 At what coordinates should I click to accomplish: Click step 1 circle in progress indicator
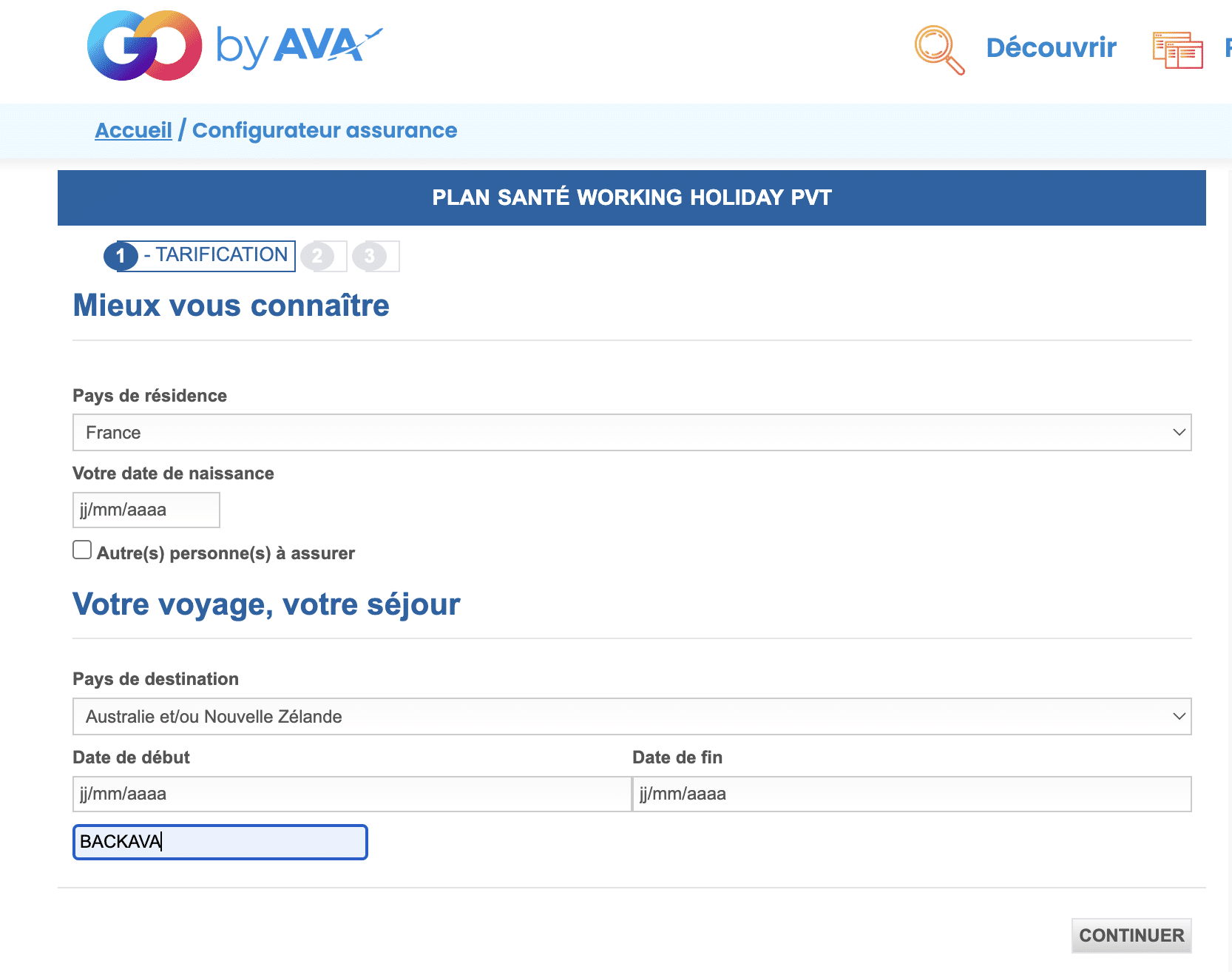[121, 257]
